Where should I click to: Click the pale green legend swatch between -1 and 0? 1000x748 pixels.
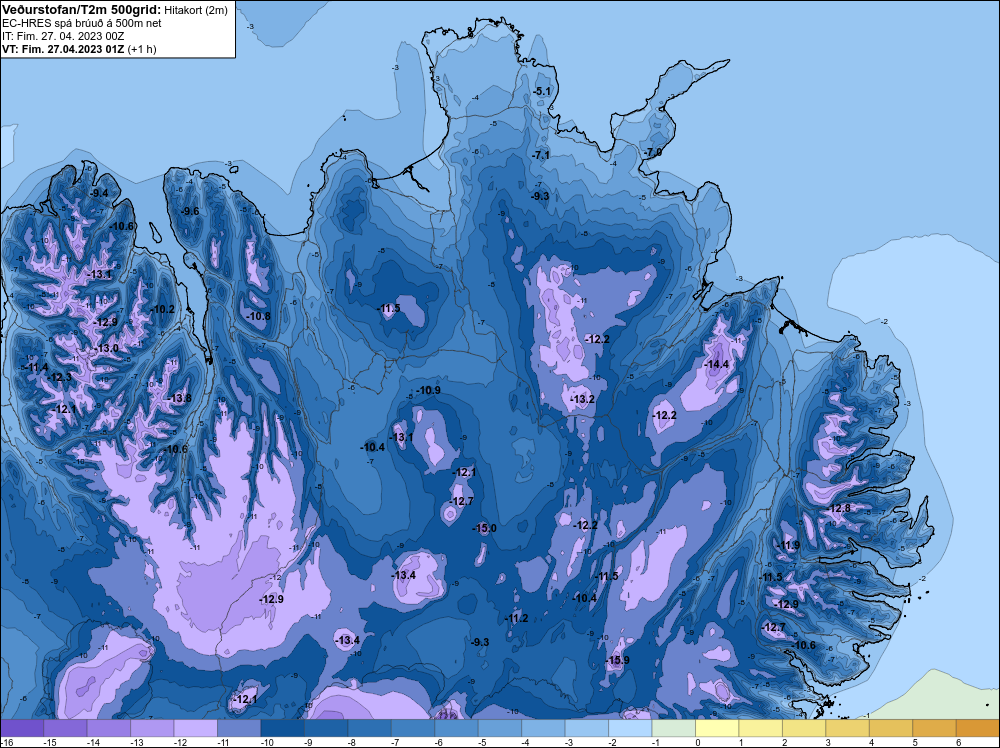point(673,728)
